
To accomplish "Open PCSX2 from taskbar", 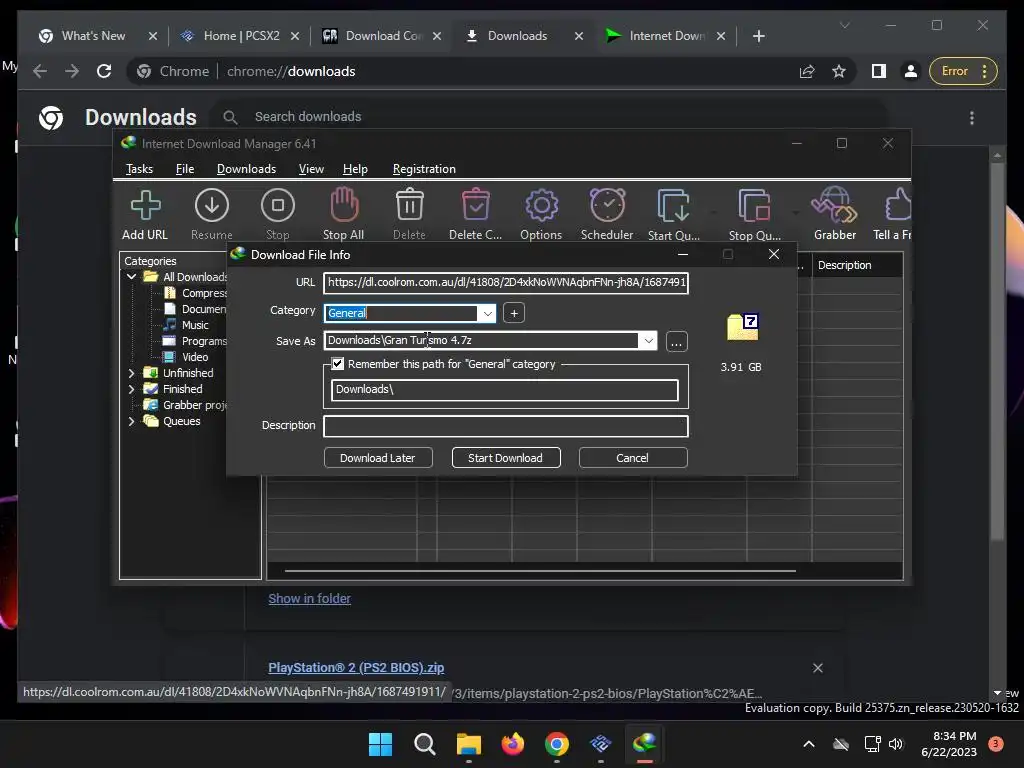I will 600,744.
